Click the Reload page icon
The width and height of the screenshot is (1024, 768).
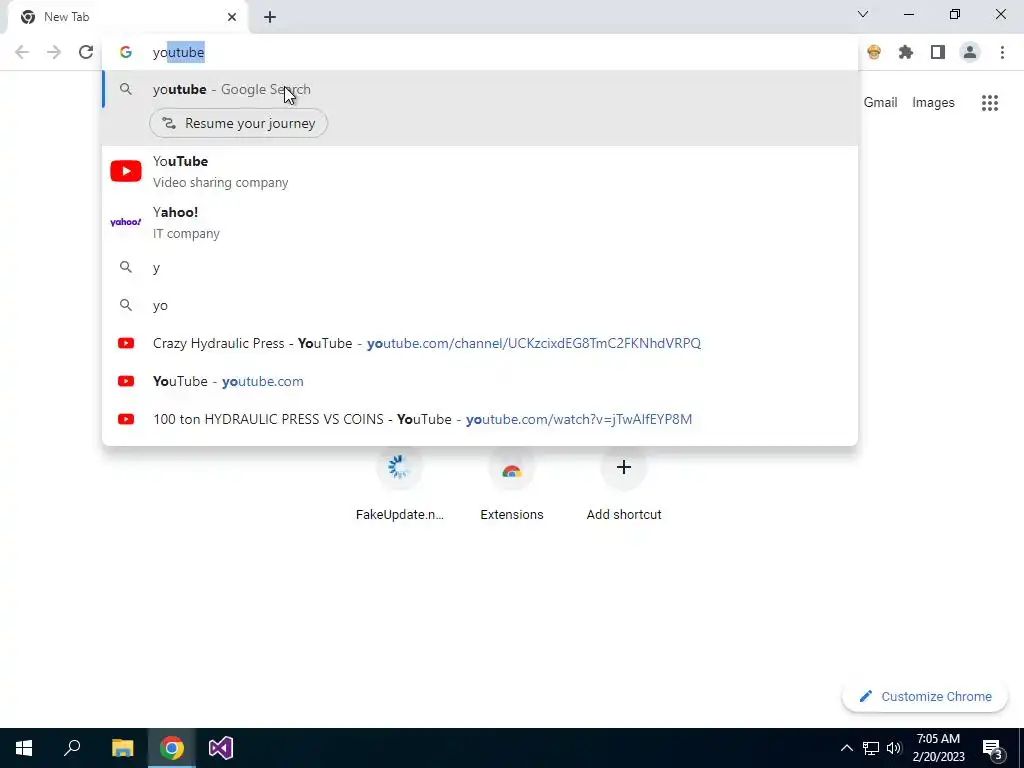(x=86, y=52)
